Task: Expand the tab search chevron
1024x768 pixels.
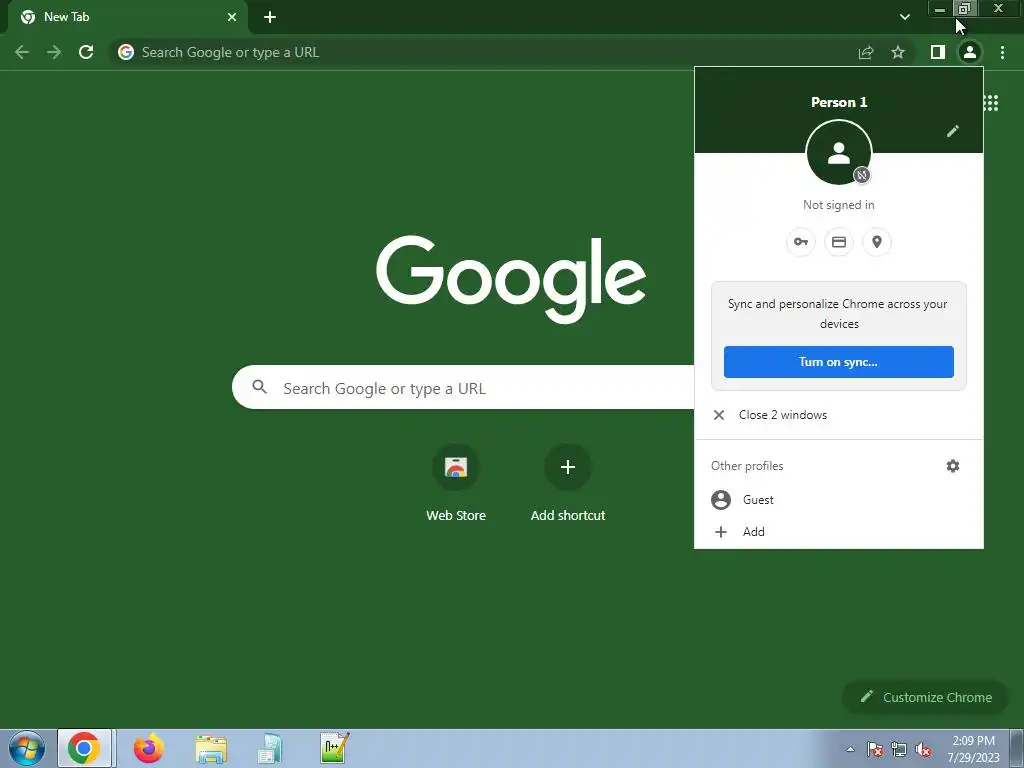Action: [x=904, y=17]
